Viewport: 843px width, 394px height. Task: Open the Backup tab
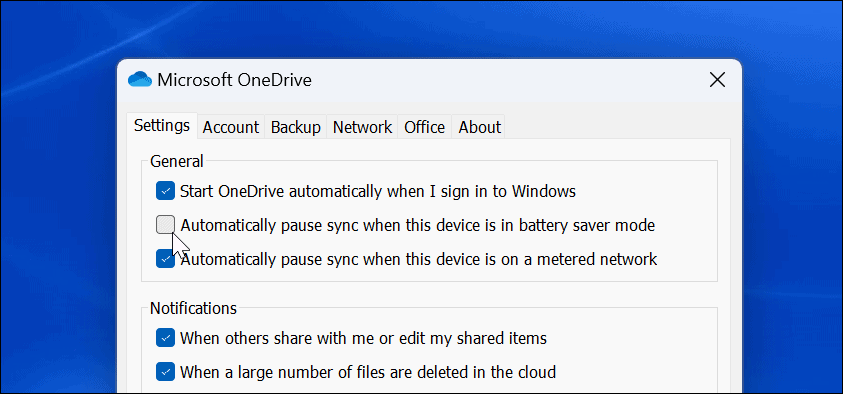pos(296,127)
